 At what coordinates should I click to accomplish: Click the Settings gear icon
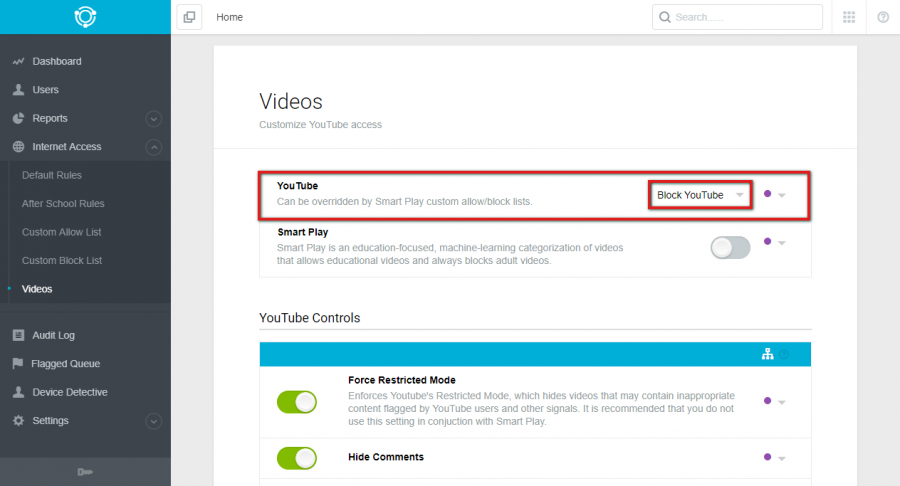[18, 421]
